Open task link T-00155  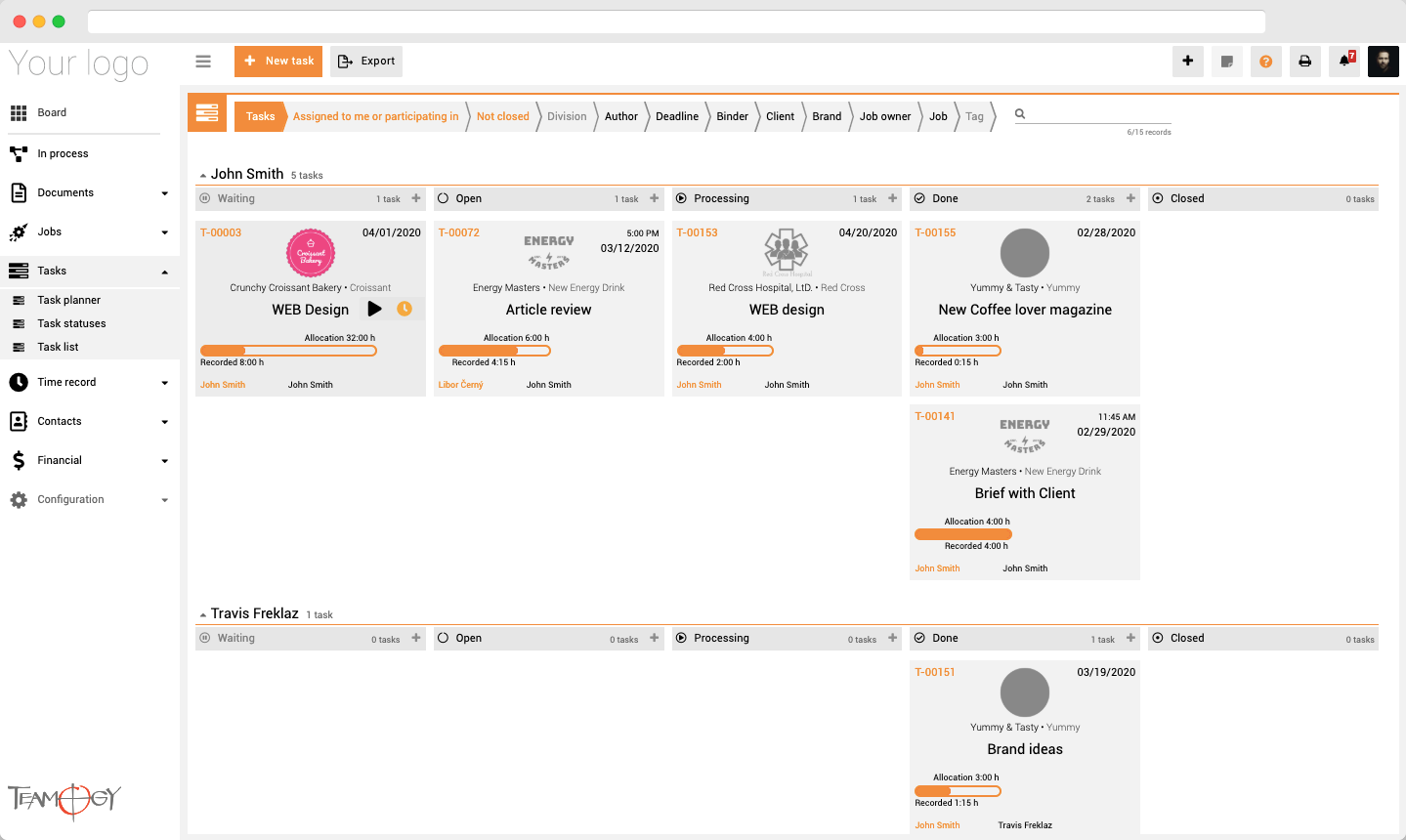[935, 232]
